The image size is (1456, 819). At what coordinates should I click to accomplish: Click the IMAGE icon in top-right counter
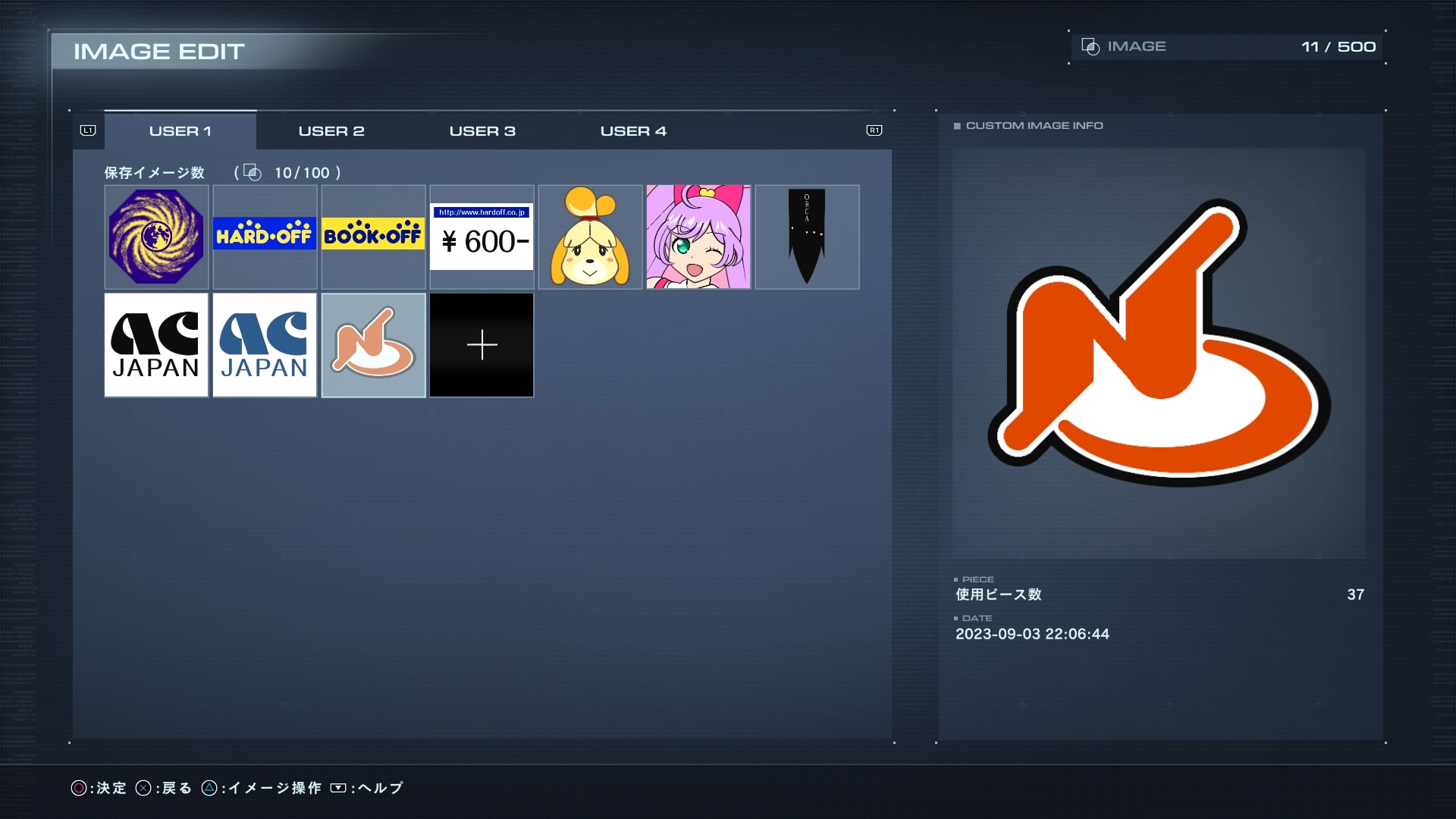[x=1090, y=47]
